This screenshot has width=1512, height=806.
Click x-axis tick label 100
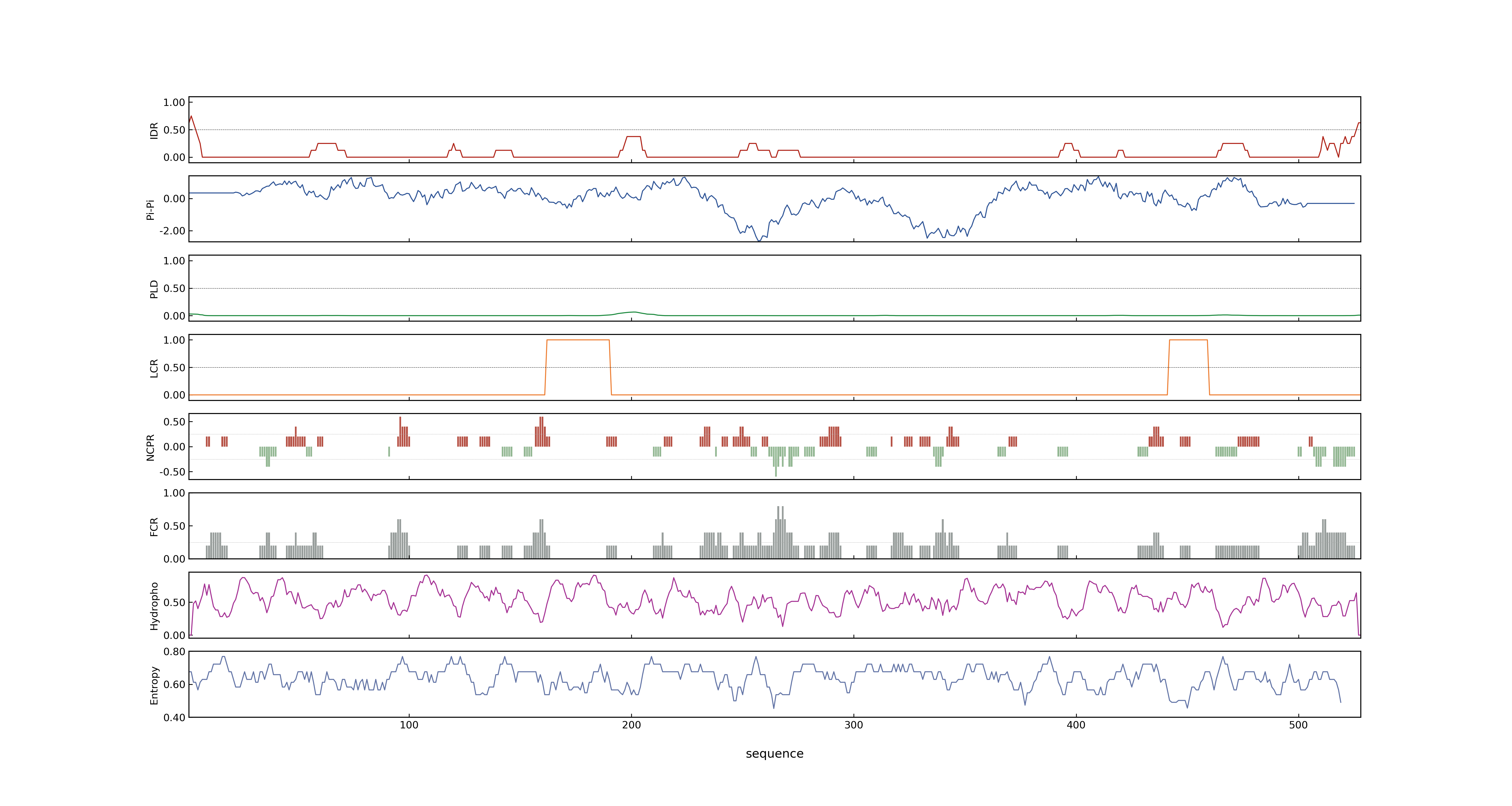[409, 725]
